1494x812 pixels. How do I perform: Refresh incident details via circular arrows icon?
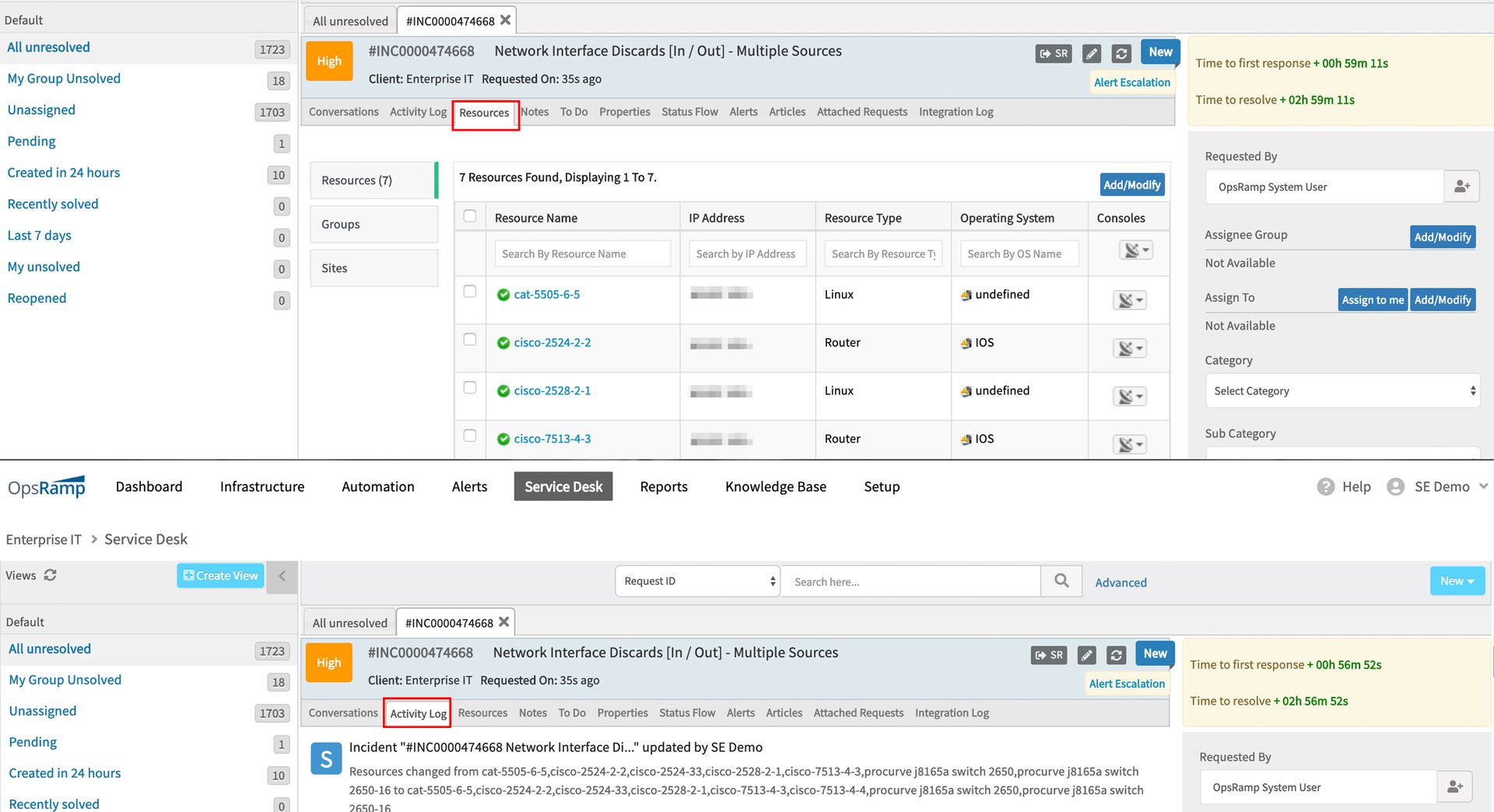click(1120, 53)
